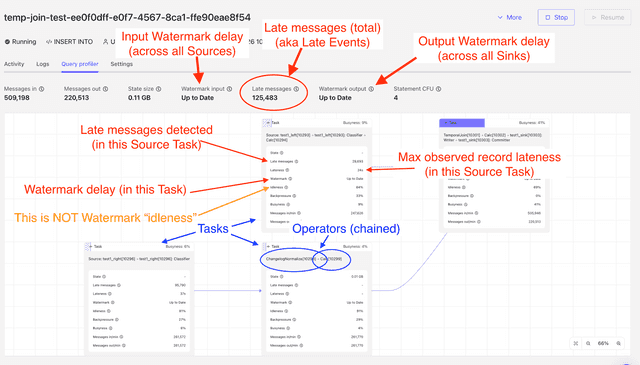
Task: Click the statement name temp-join-test title
Action: (x=127, y=18)
